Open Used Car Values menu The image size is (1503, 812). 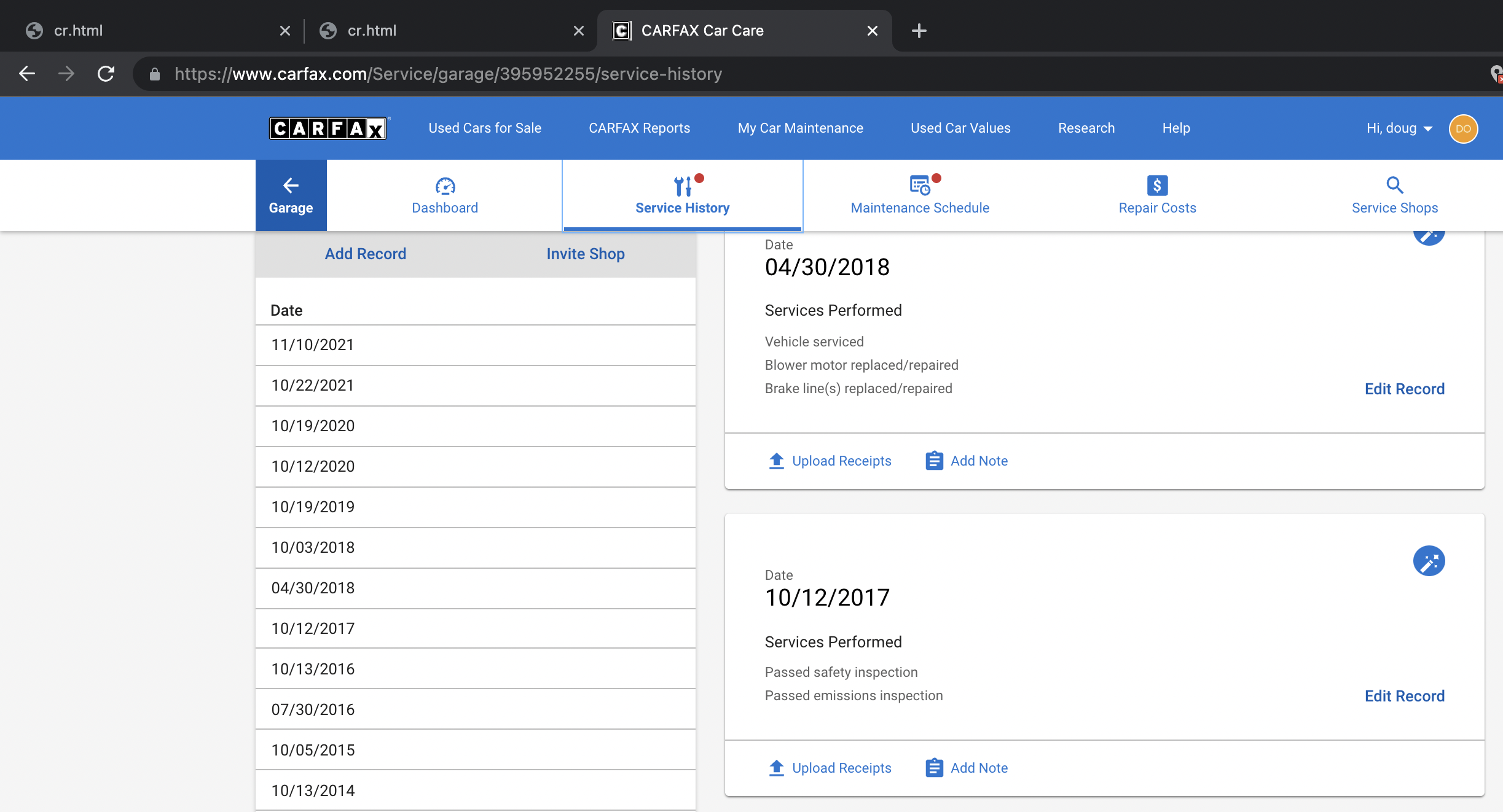tap(960, 128)
